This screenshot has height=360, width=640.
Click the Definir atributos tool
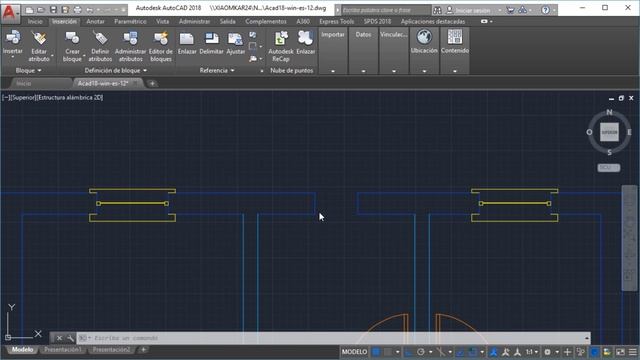point(100,46)
